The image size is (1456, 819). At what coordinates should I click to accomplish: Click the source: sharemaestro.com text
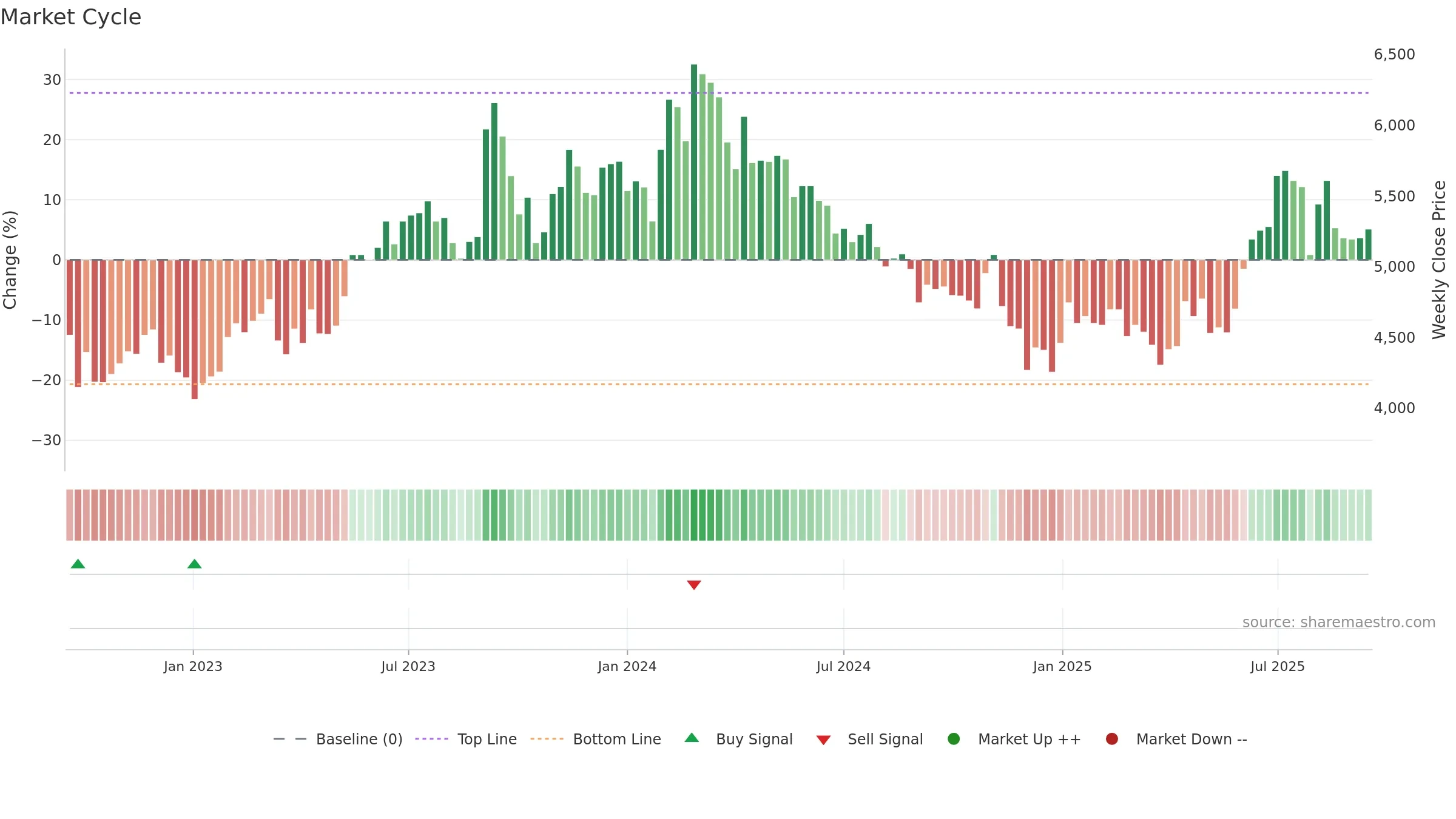click(1339, 622)
